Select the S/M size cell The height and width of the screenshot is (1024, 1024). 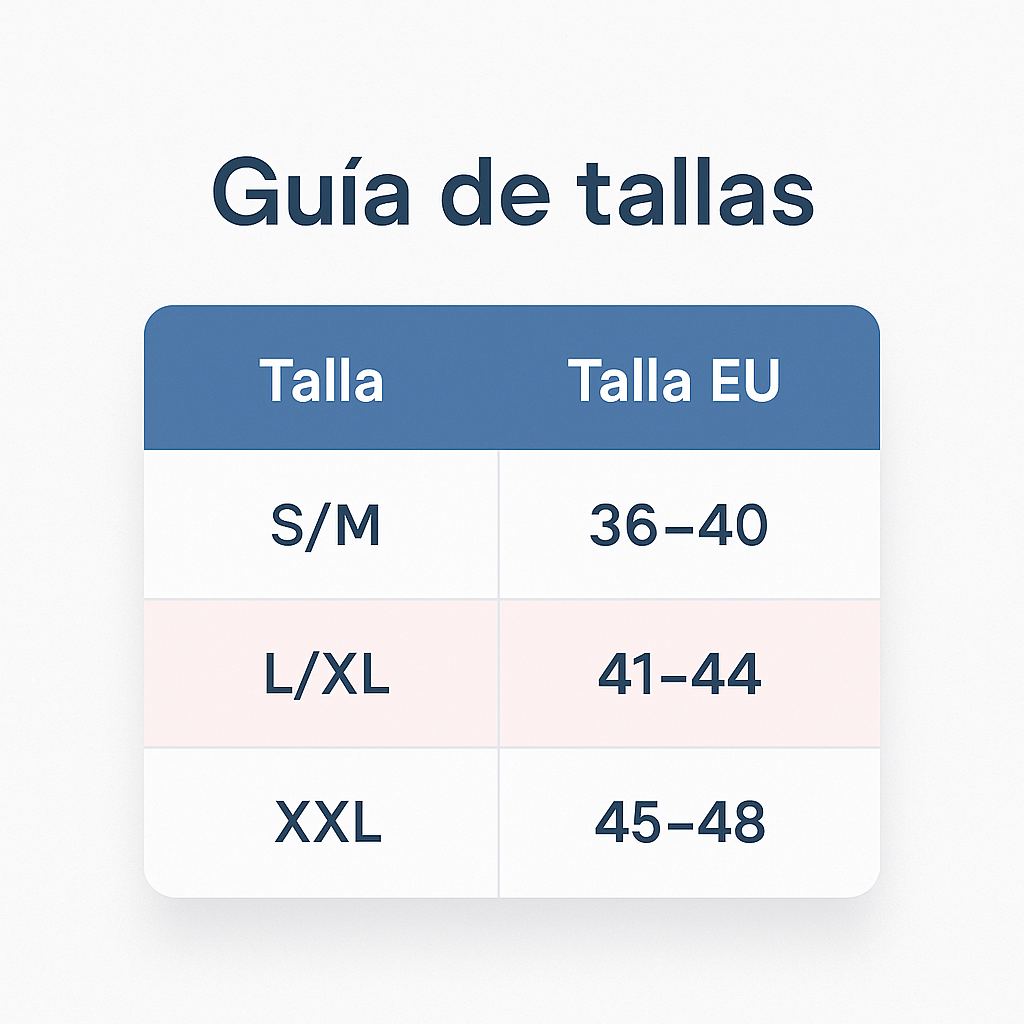[325, 526]
